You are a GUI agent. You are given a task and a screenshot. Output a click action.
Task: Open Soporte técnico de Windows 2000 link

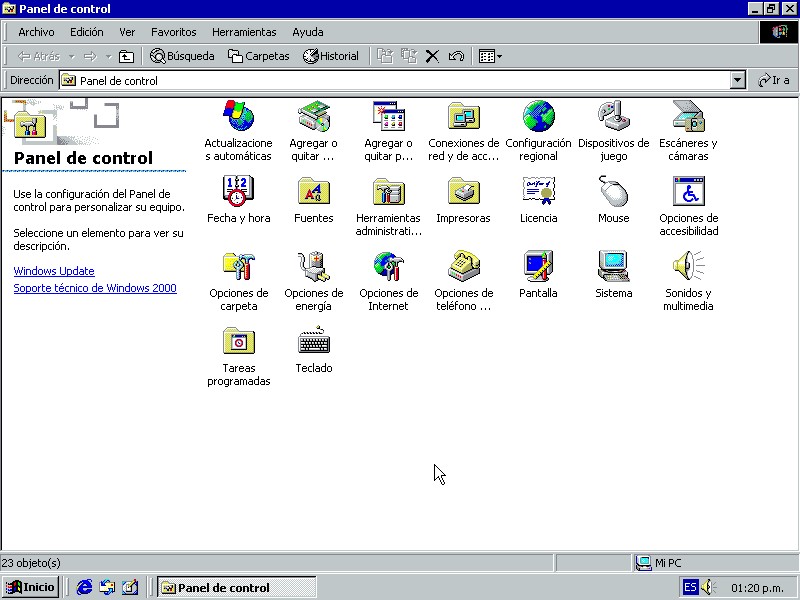click(x=95, y=288)
